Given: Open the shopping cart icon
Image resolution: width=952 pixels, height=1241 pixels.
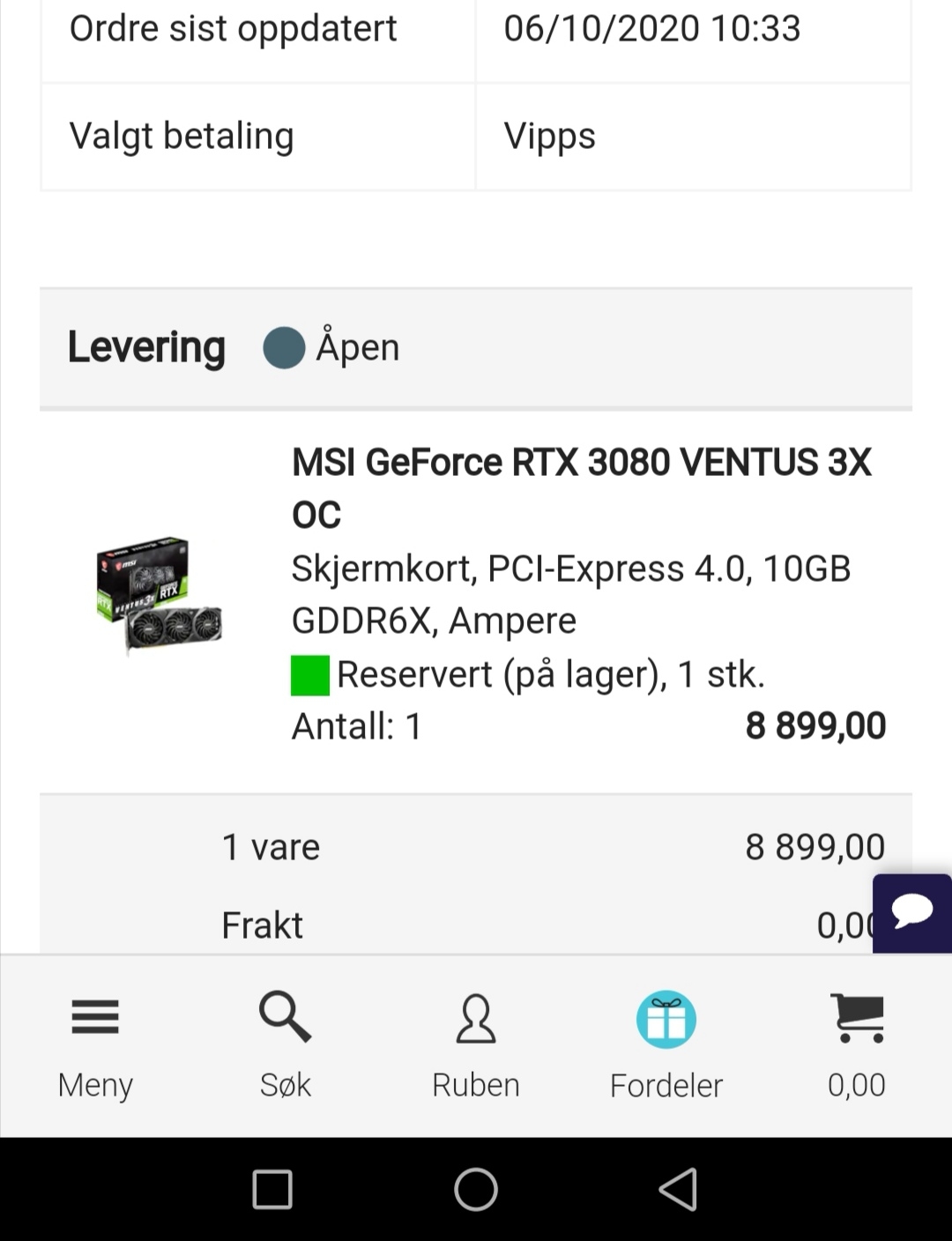Looking at the screenshot, I should 858,1018.
